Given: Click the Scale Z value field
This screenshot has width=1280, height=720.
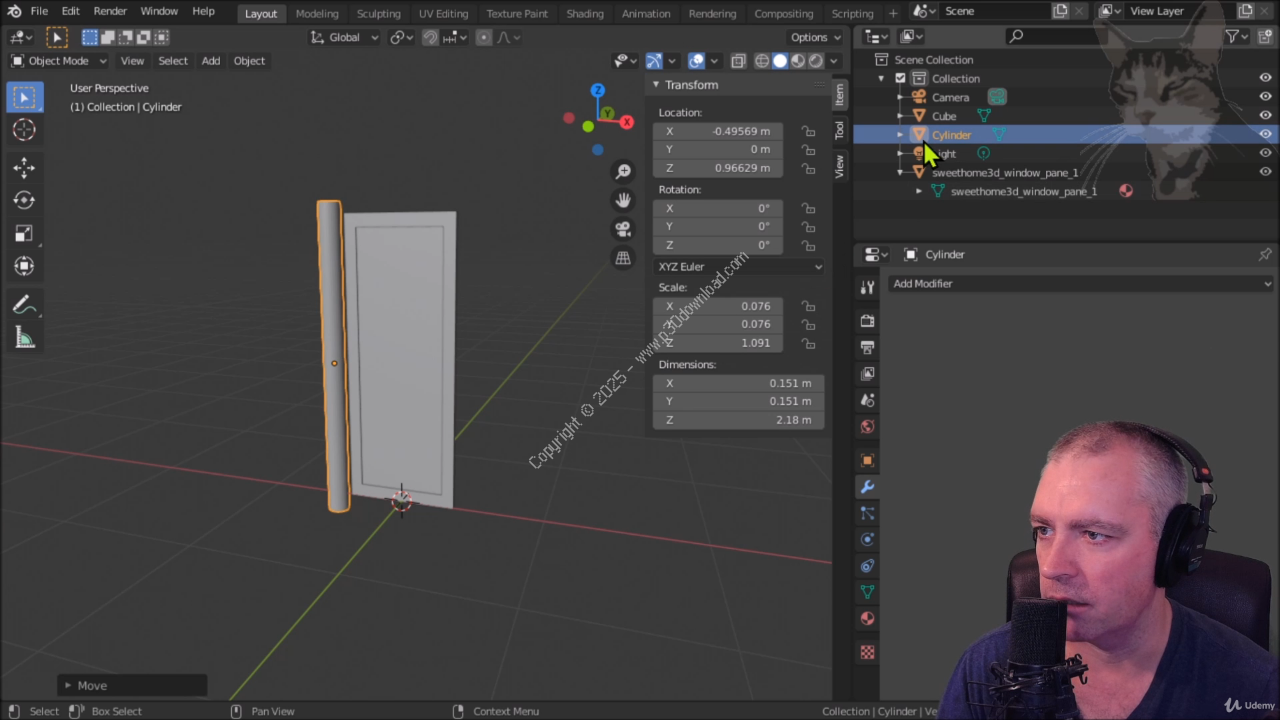Looking at the screenshot, I should (x=718, y=343).
